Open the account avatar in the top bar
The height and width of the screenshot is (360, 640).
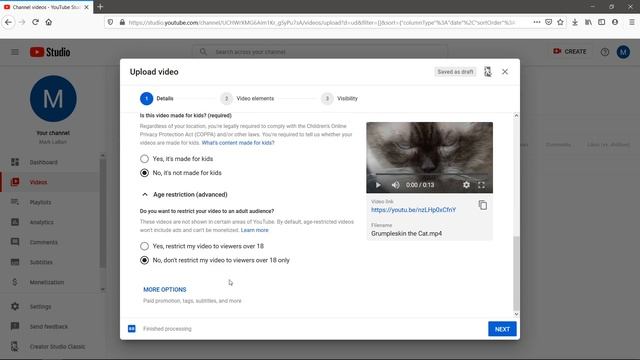coord(623,52)
